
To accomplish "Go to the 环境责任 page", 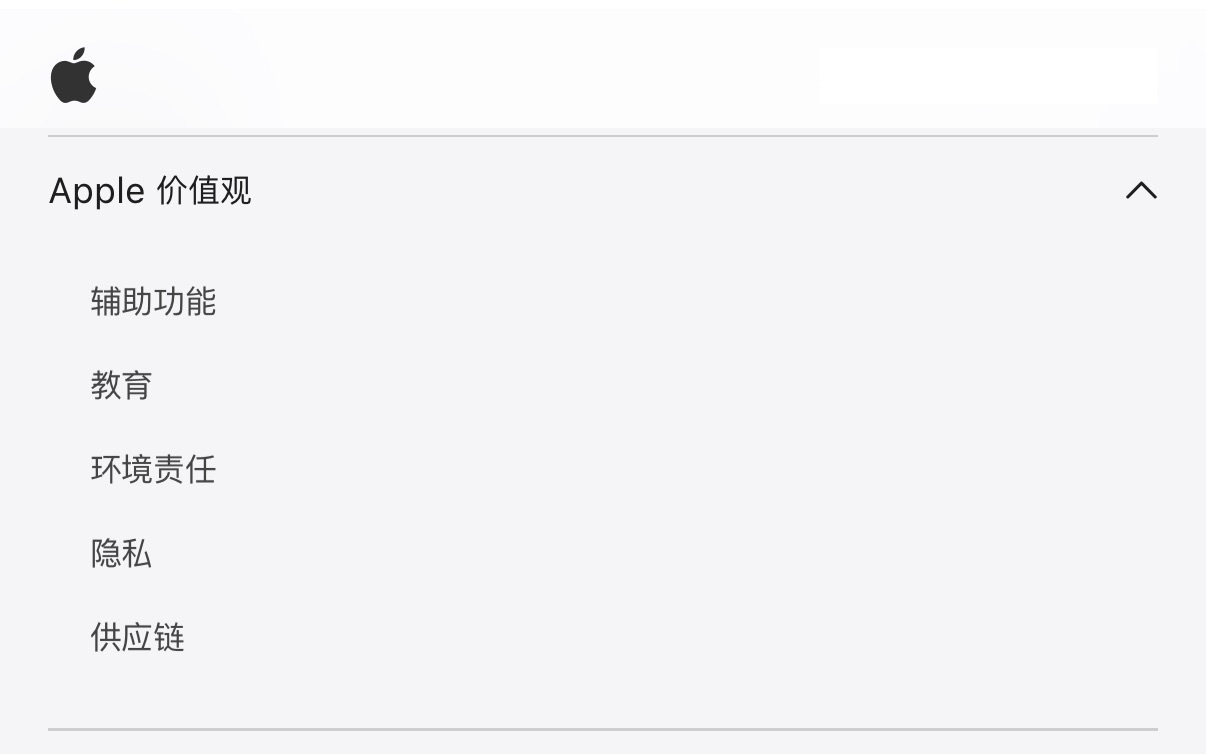I will (x=153, y=469).
